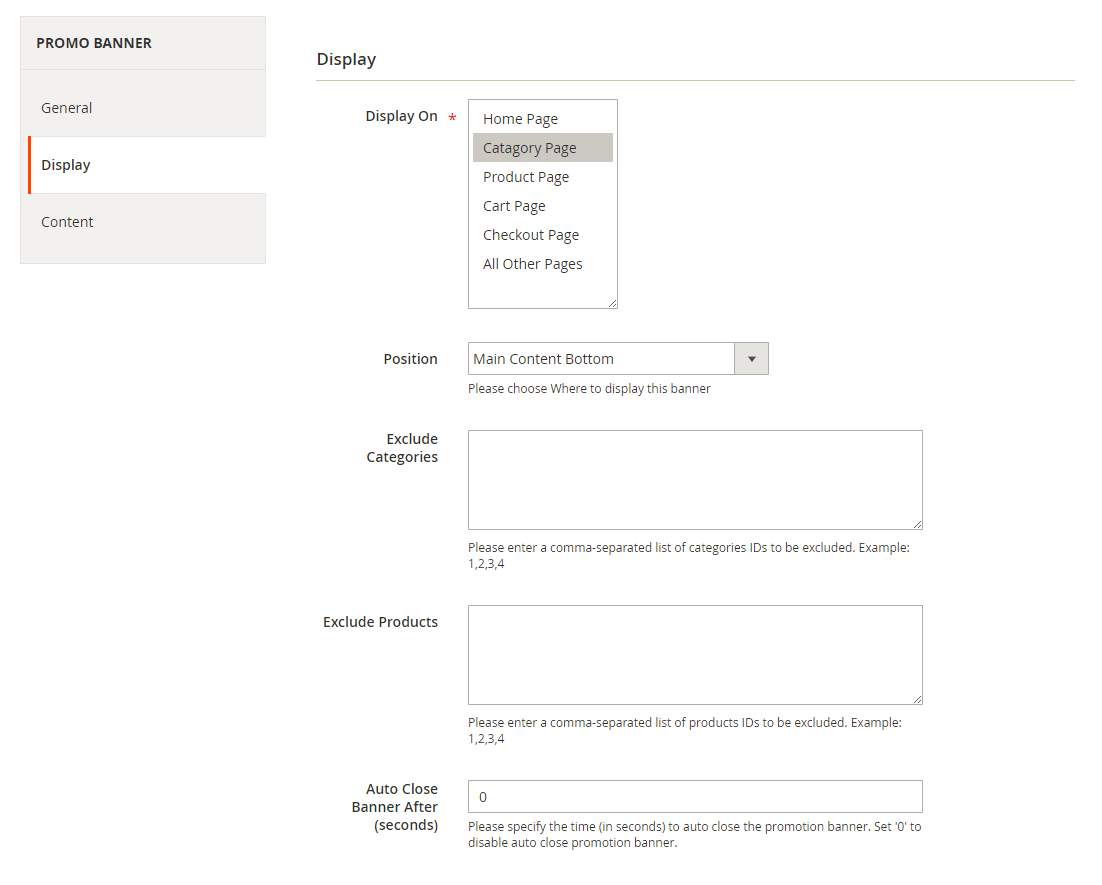Focus the Auto Close Banner seconds field
The width and height of the screenshot is (1102, 885).
[694, 797]
